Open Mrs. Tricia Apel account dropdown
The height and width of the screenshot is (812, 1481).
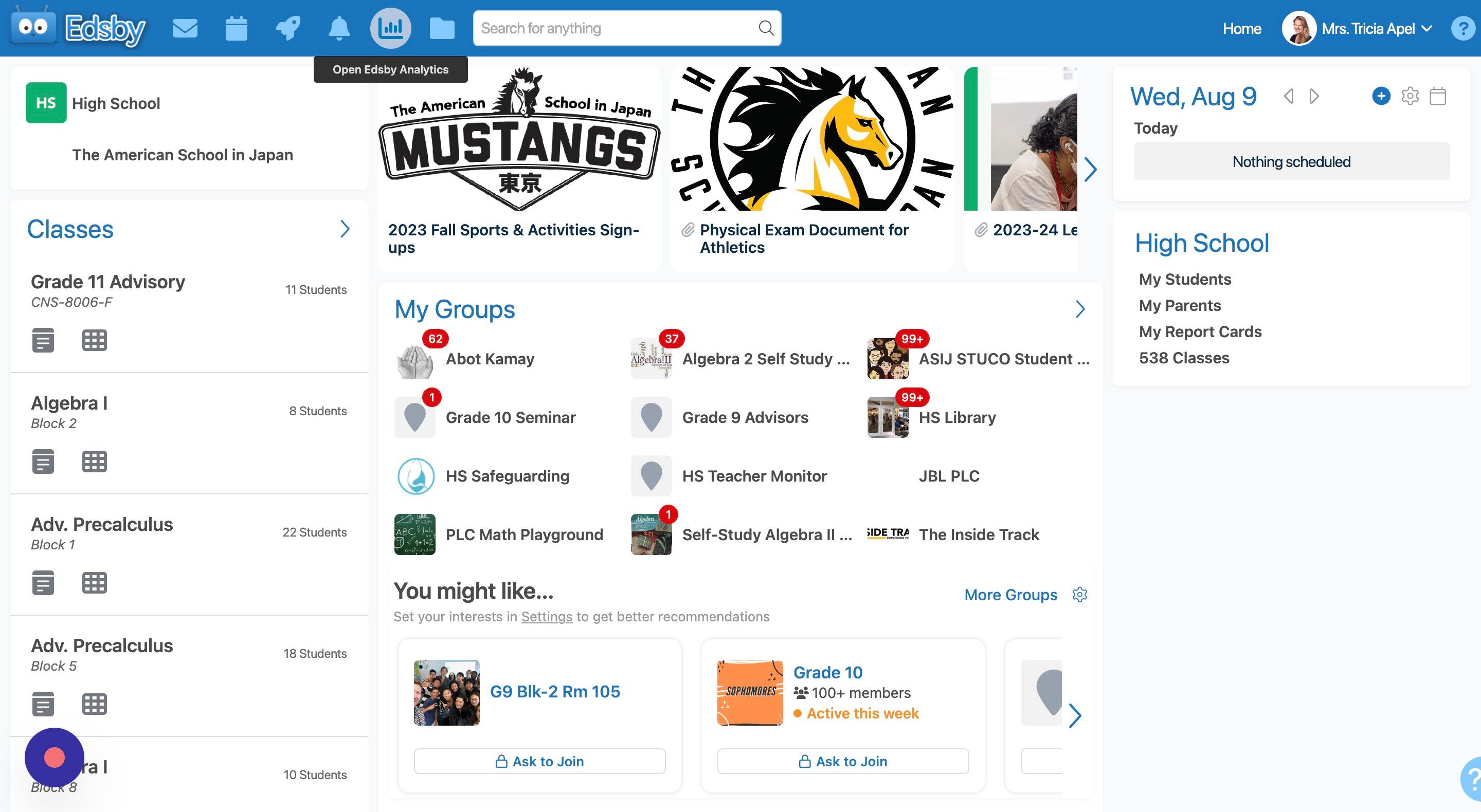coord(1358,28)
